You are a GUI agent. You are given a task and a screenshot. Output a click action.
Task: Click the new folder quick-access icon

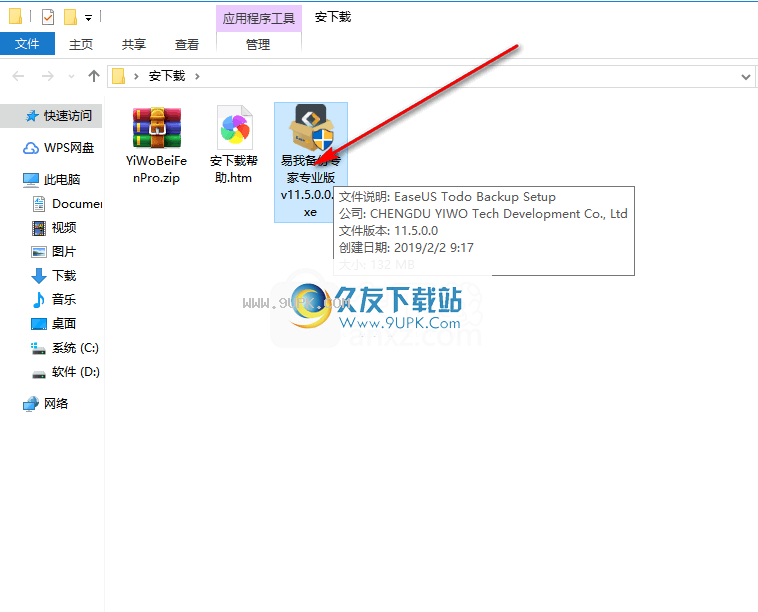tap(71, 17)
